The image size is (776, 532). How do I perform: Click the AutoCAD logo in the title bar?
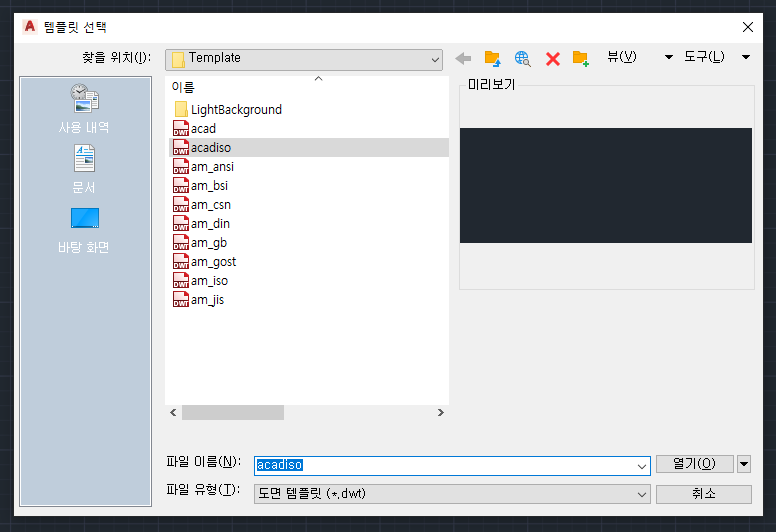[30, 26]
